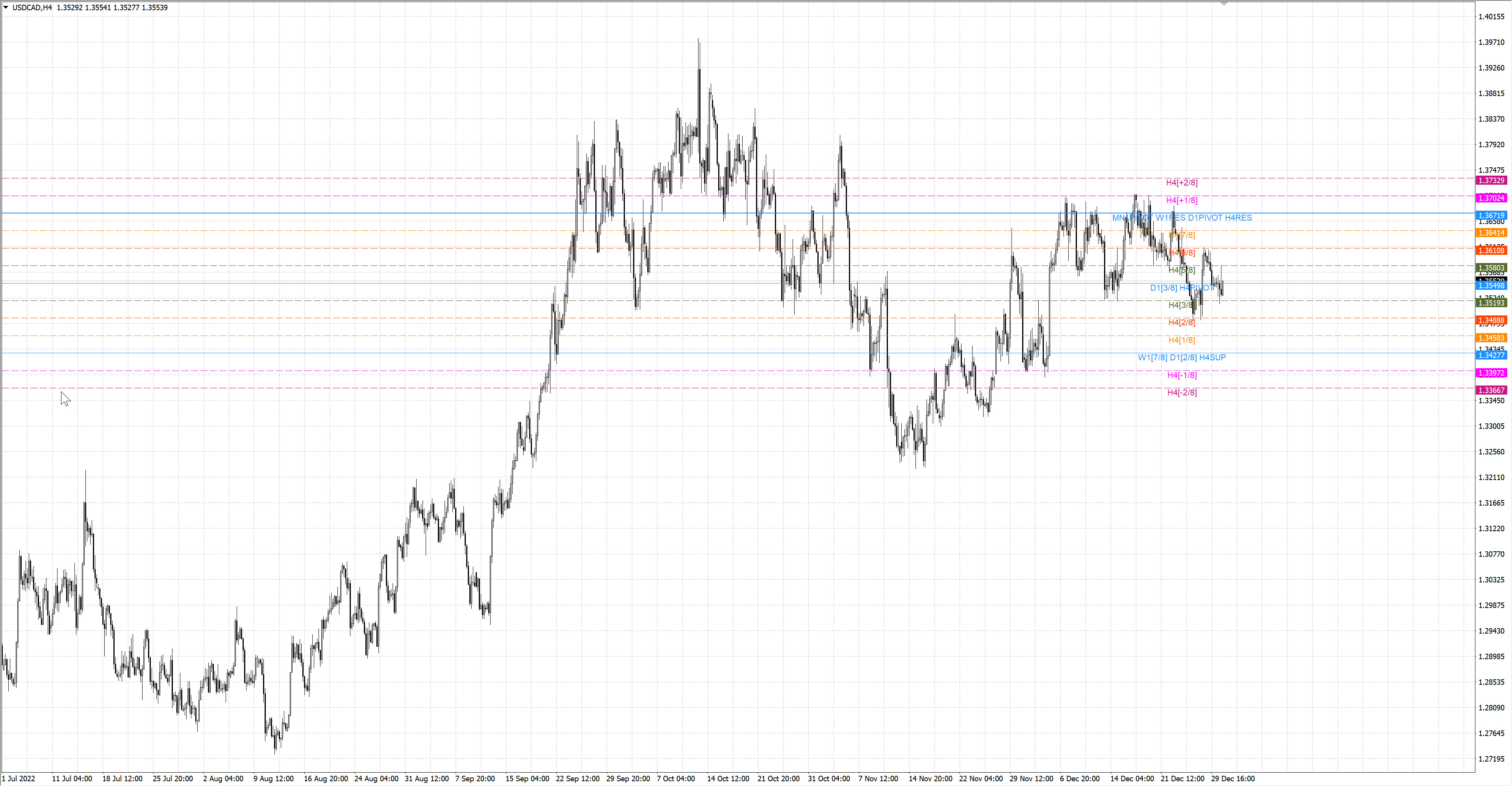Click the 6 Dec 20:00 time label
This screenshot has width=1512, height=786.
click(1079, 779)
